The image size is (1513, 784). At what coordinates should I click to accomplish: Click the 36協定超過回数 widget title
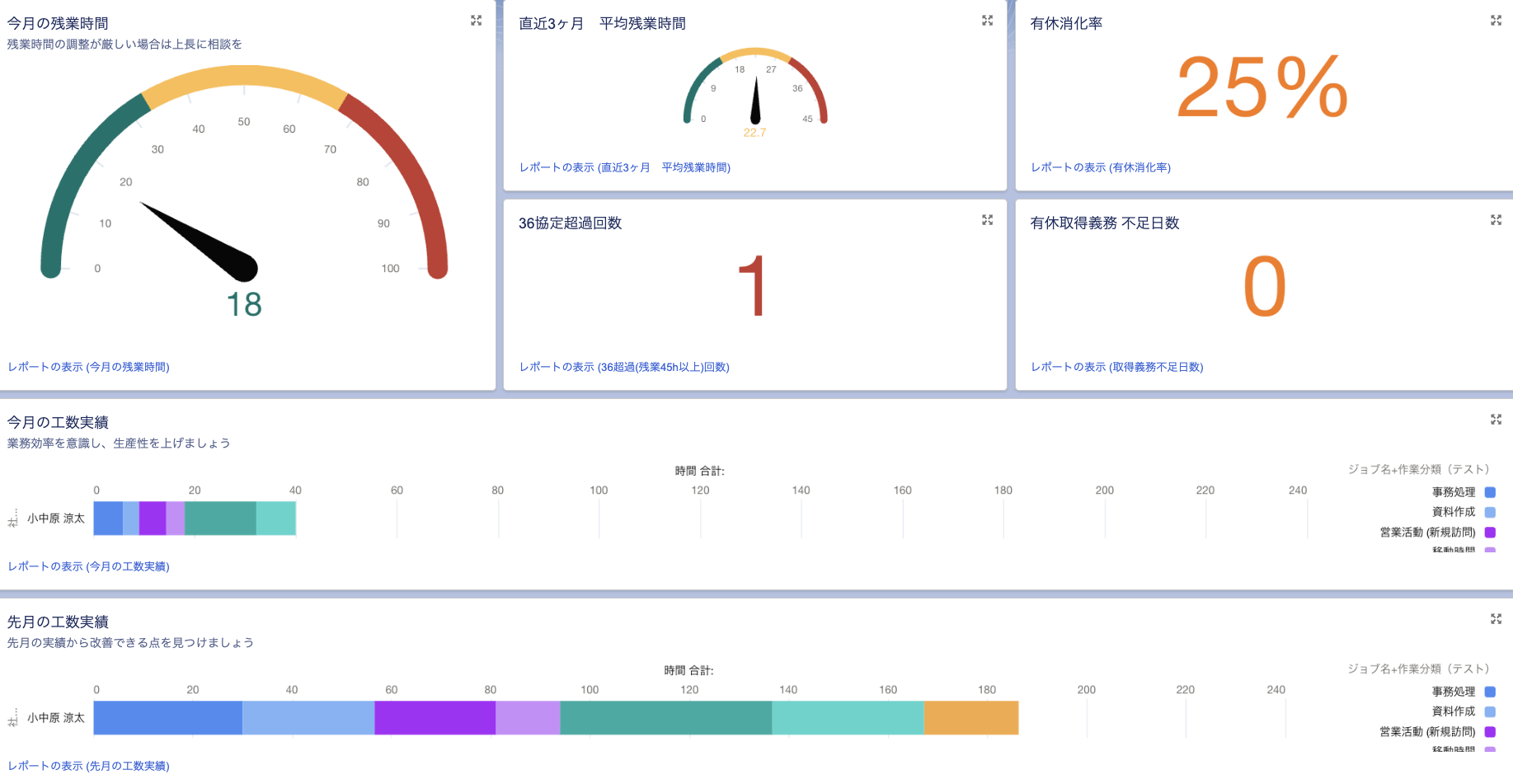pos(570,223)
